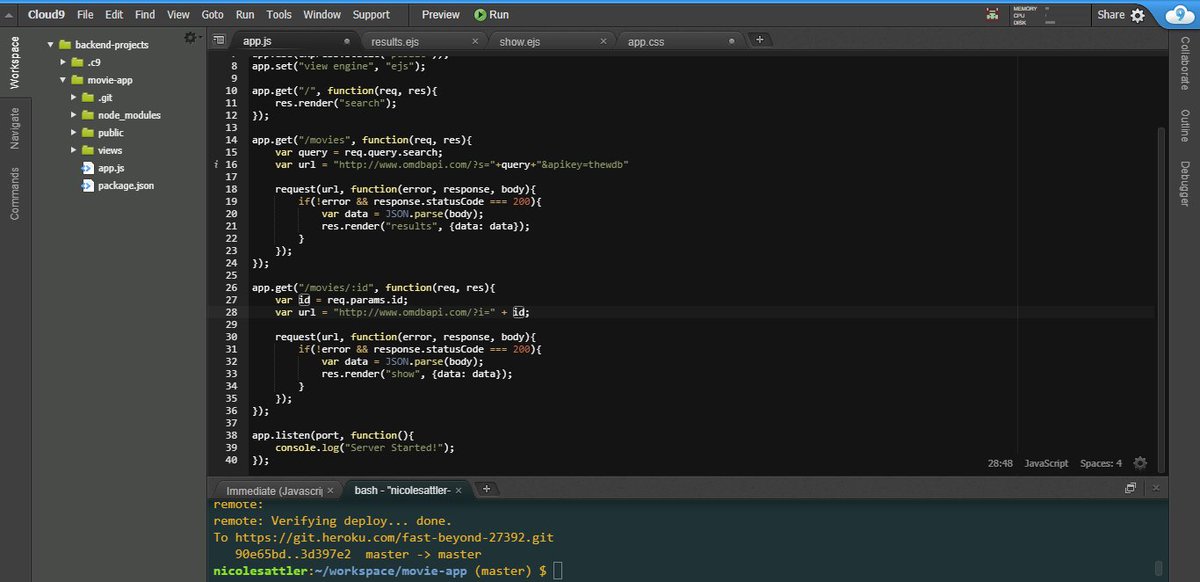
Task: Collapse the backend-projects folder
Action: 51,45
